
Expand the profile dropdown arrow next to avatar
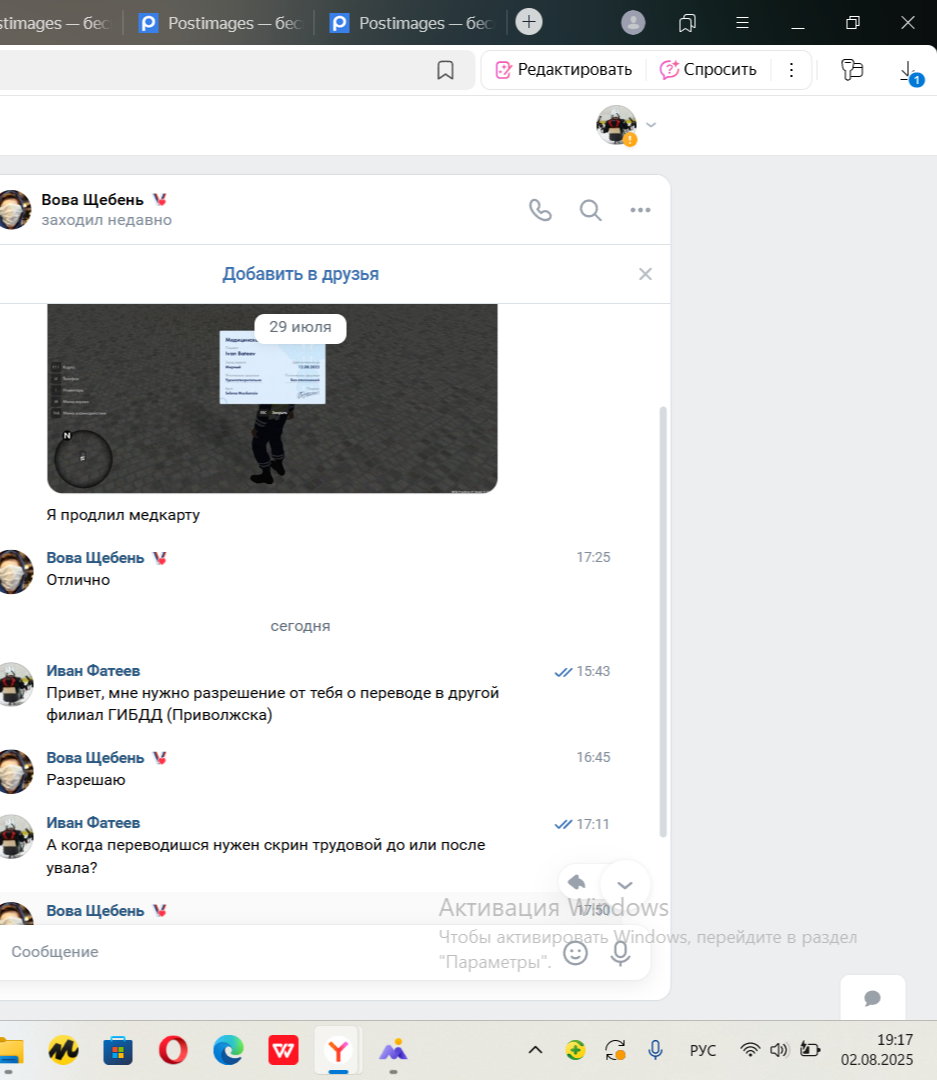651,125
